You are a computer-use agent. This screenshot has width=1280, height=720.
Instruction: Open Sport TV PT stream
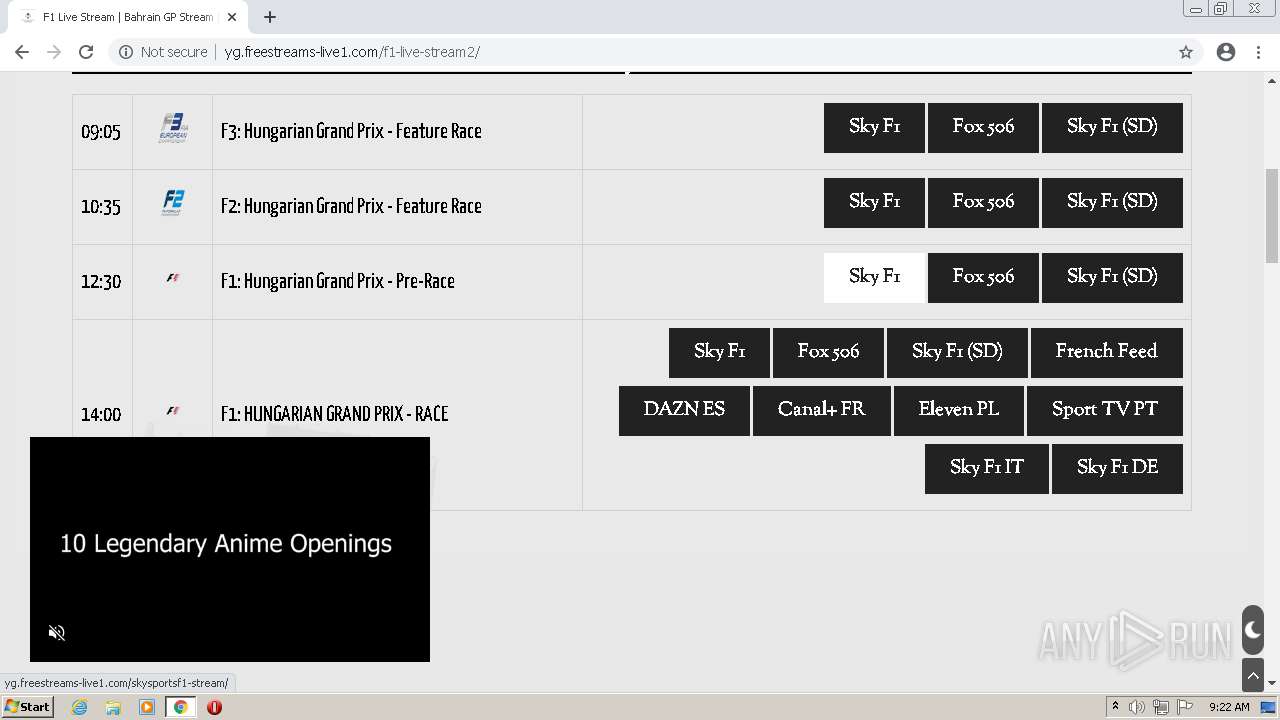1105,410
